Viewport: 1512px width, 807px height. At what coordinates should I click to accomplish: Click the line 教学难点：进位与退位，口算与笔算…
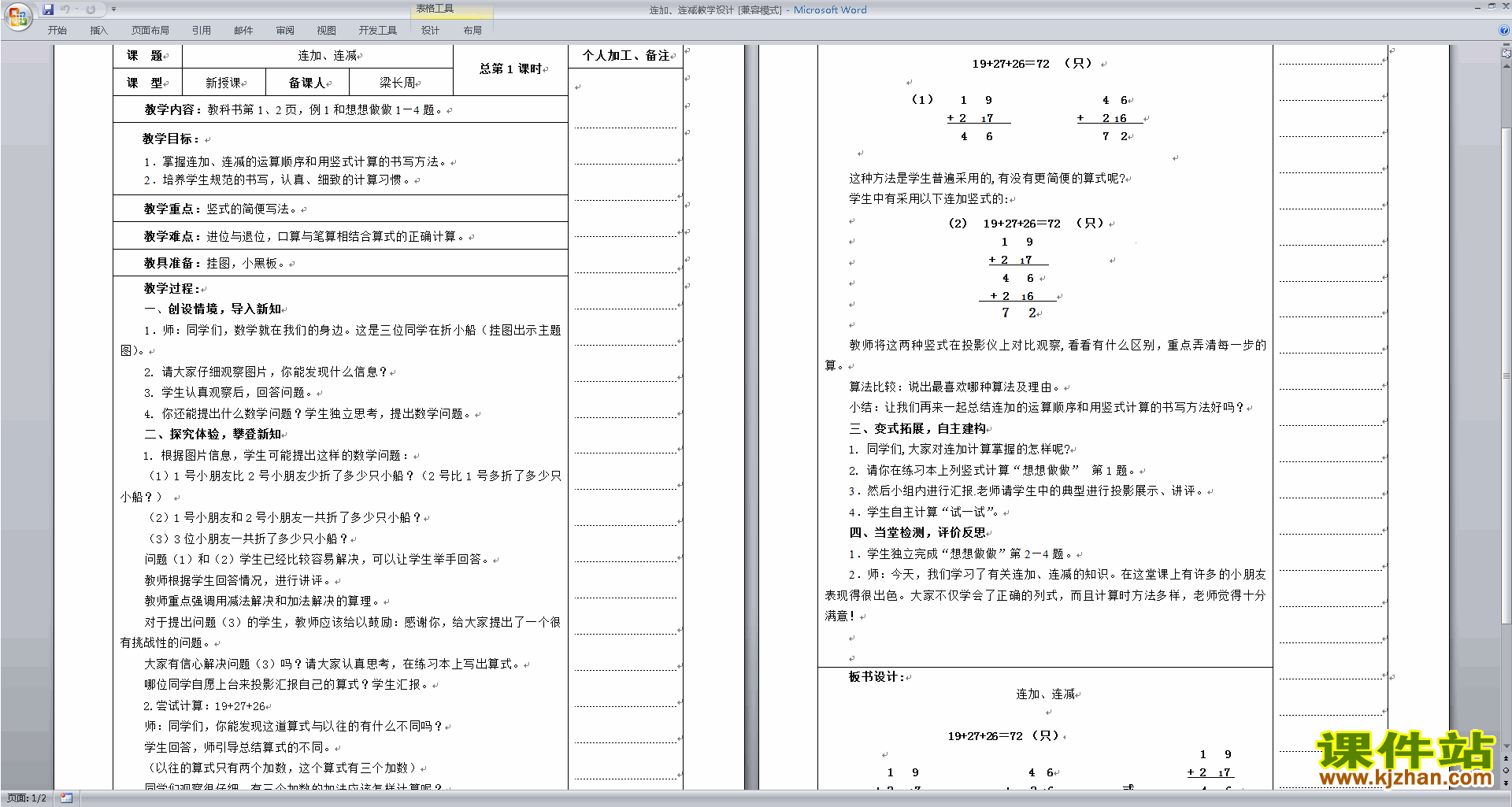point(306,236)
